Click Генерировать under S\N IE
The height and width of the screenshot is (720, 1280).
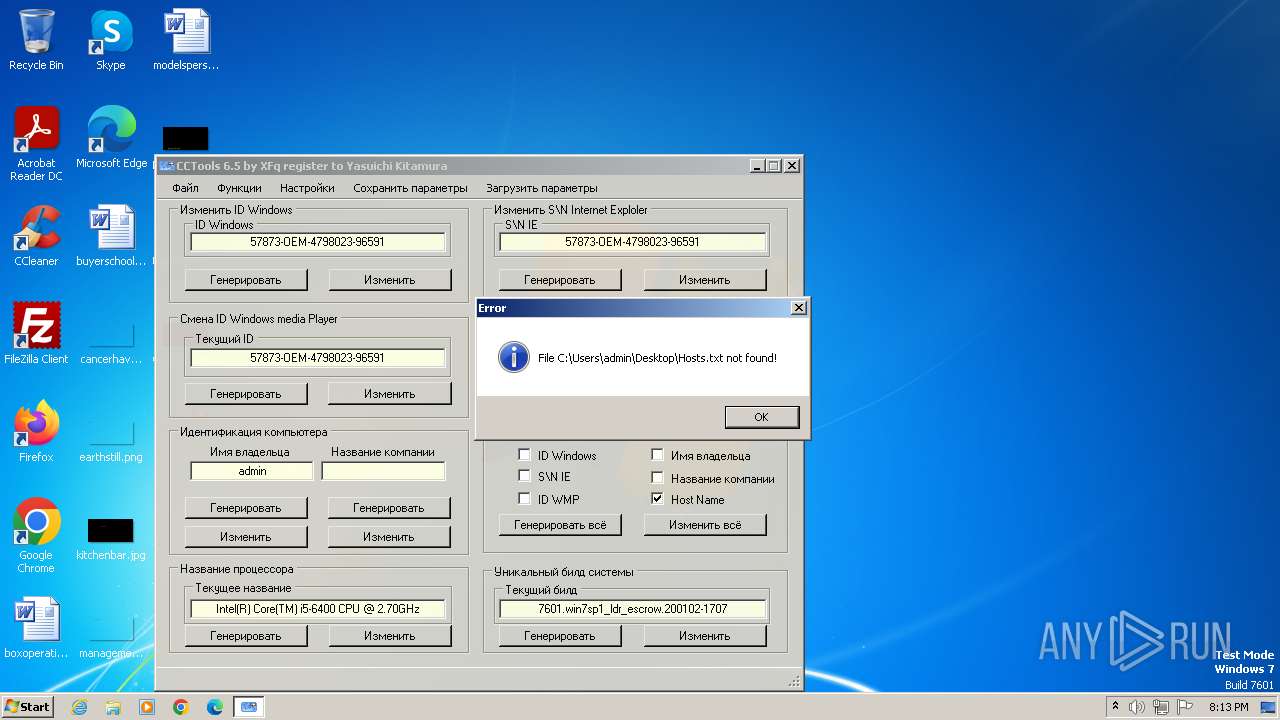click(560, 280)
